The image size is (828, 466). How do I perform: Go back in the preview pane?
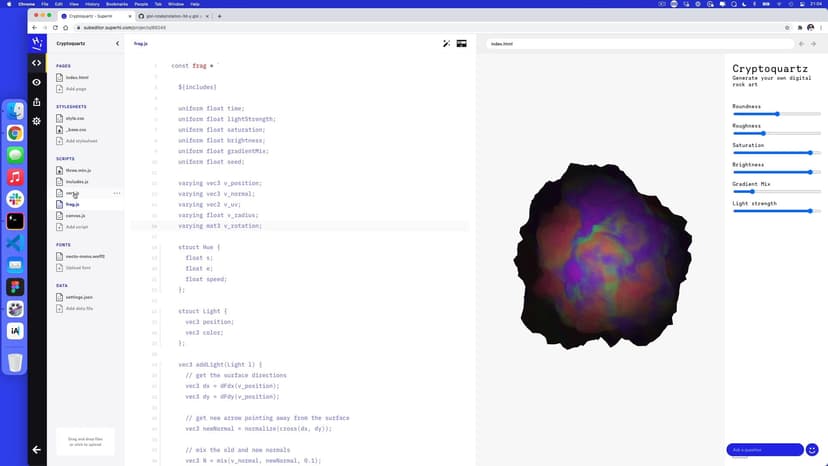[x=803, y=44]
